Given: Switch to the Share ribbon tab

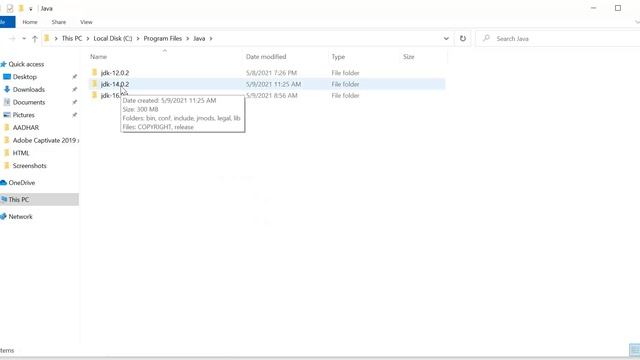Looking at the screenshot, I should click(x=59, y=22).
